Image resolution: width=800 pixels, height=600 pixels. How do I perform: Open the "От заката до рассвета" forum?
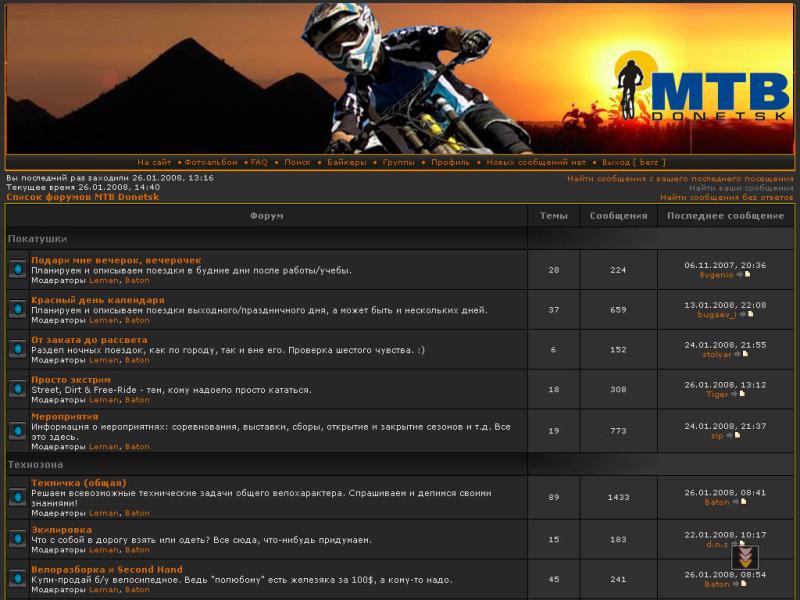[x=89, y=340]
